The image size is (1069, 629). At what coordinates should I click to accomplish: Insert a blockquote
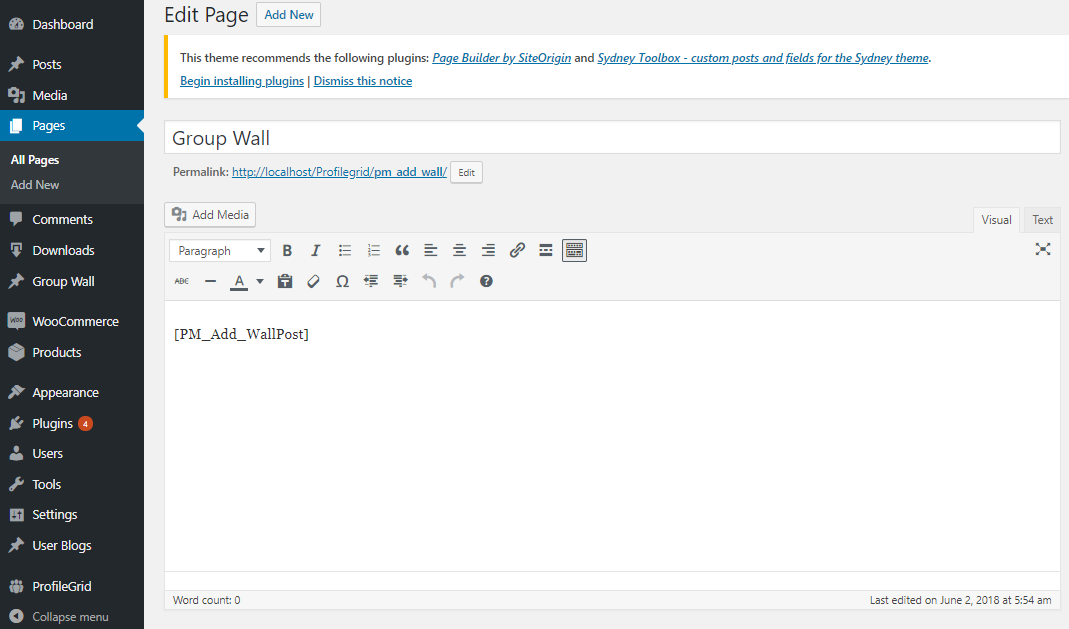(402, 250)
